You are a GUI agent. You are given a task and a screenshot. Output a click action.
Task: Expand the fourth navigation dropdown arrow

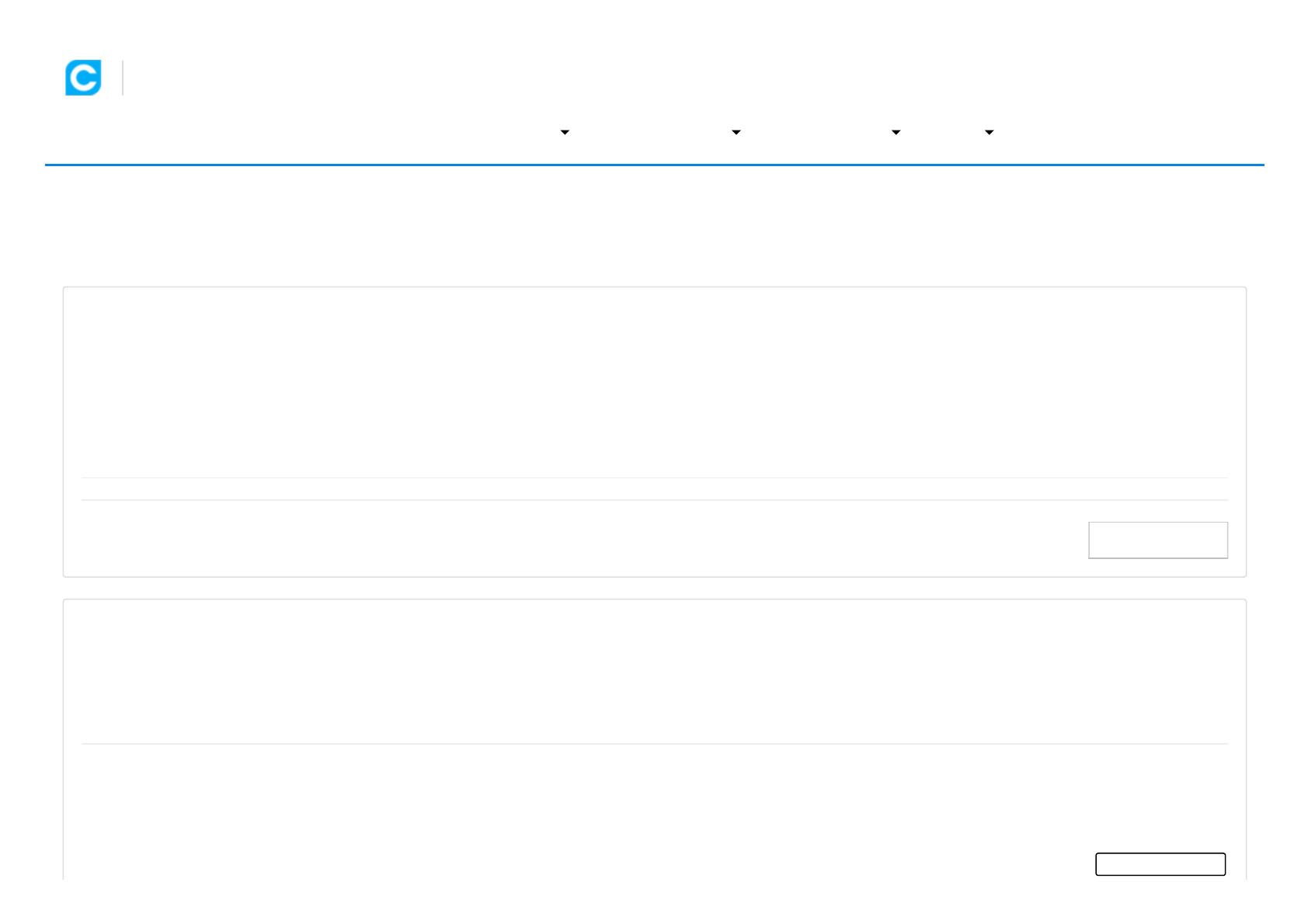tap(989, 133)
